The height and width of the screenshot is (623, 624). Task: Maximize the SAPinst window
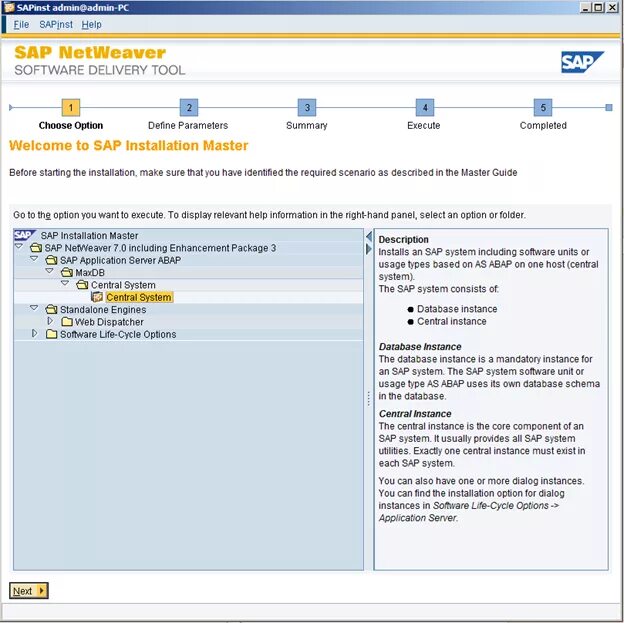pyautogui.click(x=598, y=7)
